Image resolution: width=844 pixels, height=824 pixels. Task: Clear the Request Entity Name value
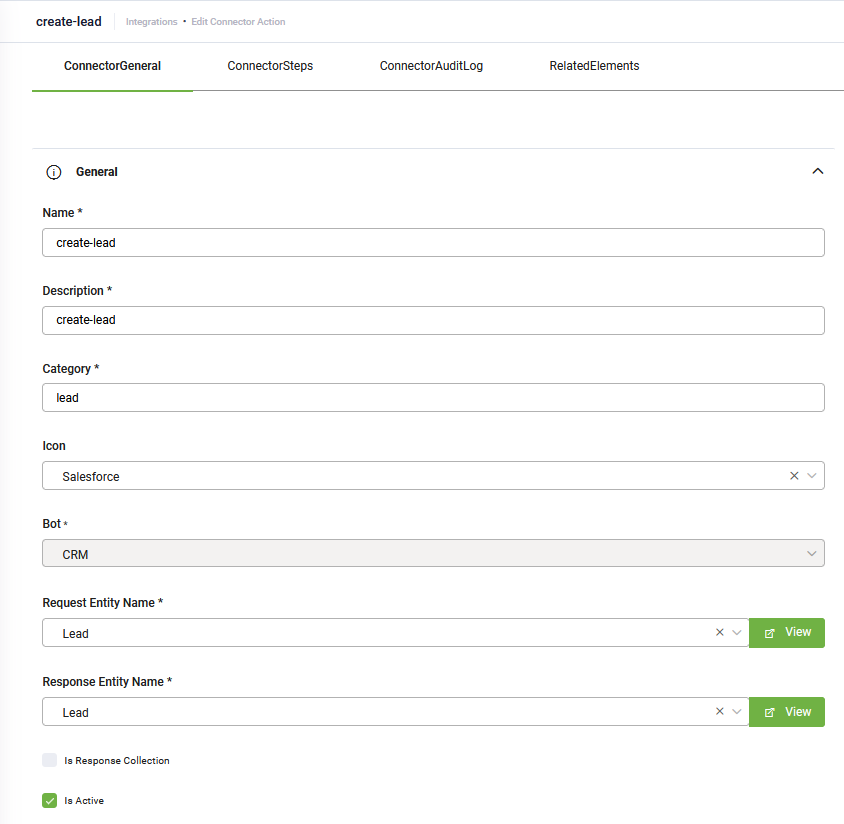[x=719, y=633]
